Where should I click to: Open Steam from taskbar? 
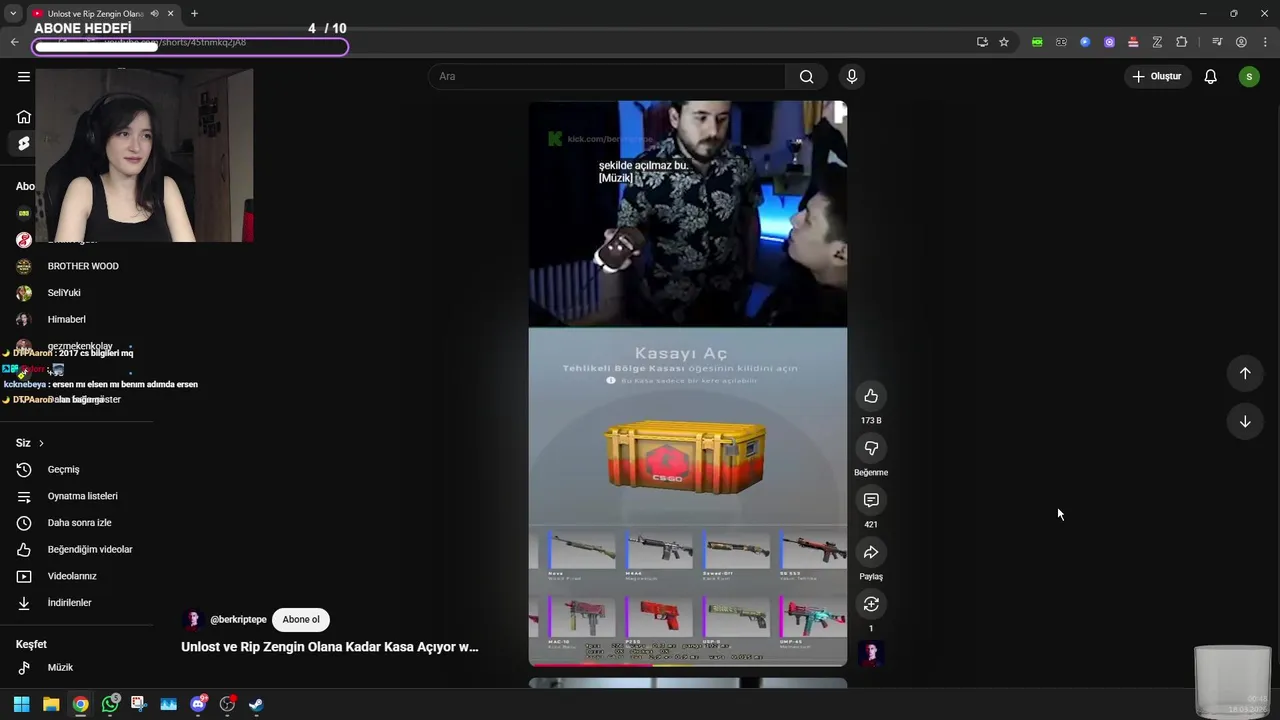pyautogui.click(x=256, y=704)
